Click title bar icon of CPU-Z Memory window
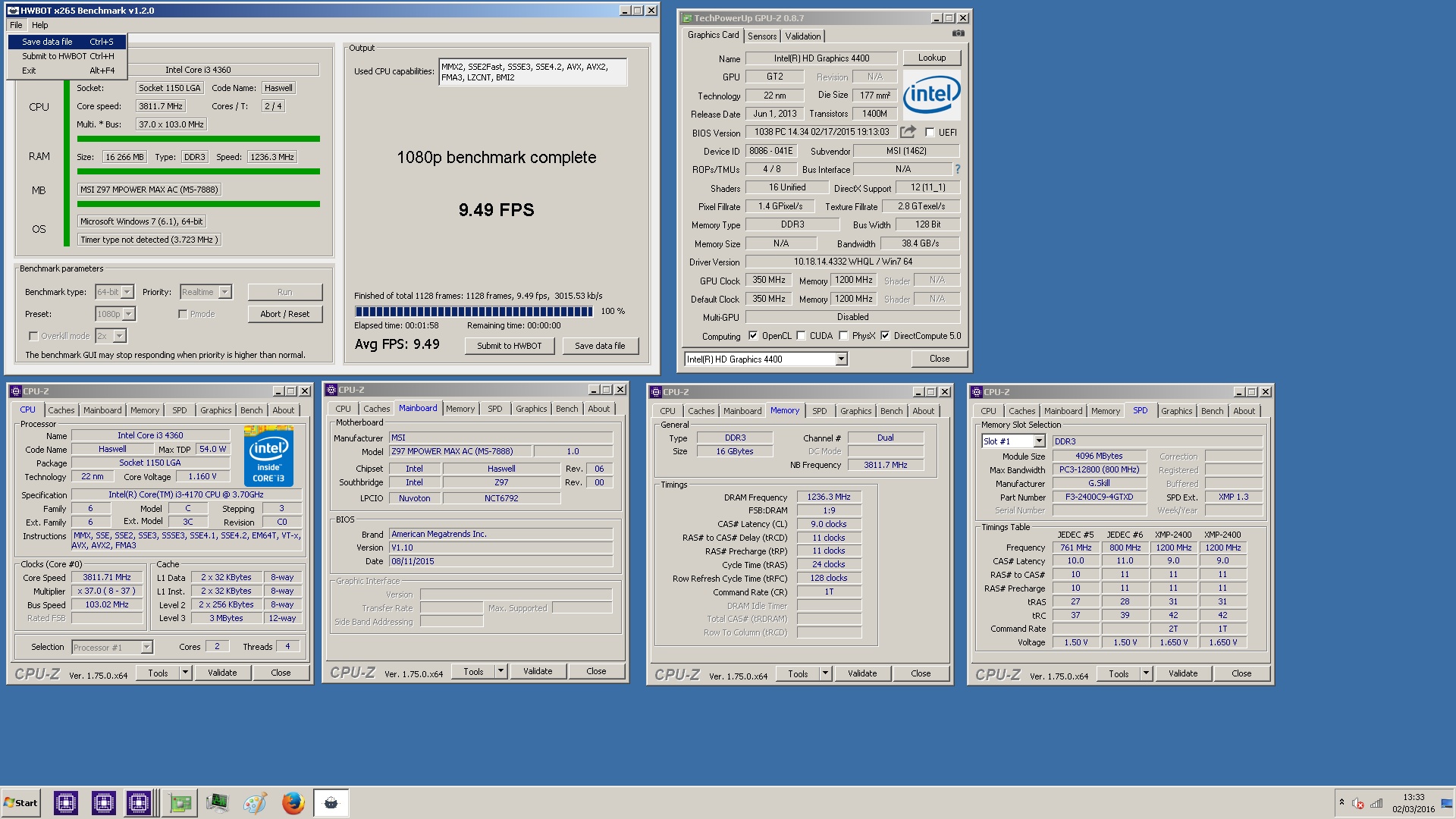 click(x=656, y=392)
